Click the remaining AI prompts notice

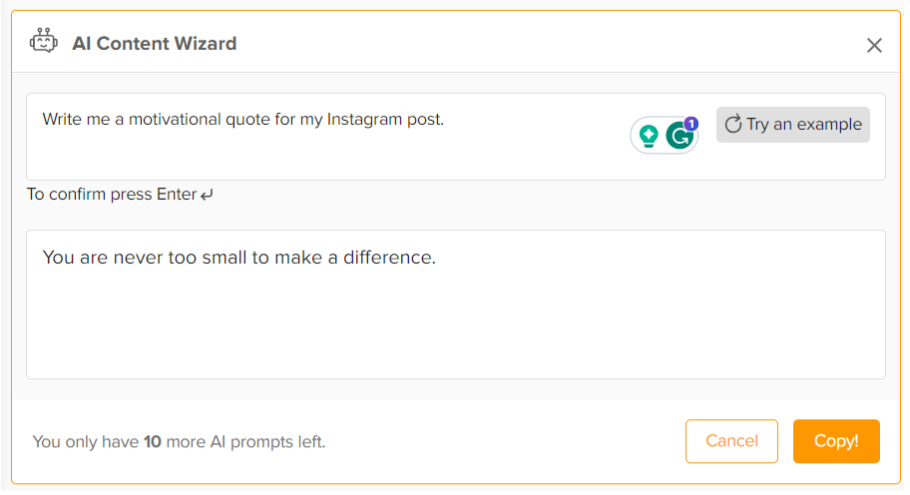(179, 441)
